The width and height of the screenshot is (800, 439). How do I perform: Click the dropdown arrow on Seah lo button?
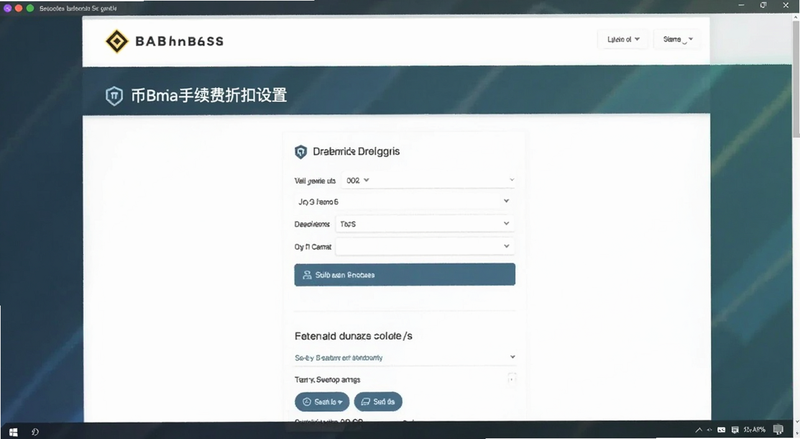340,402
